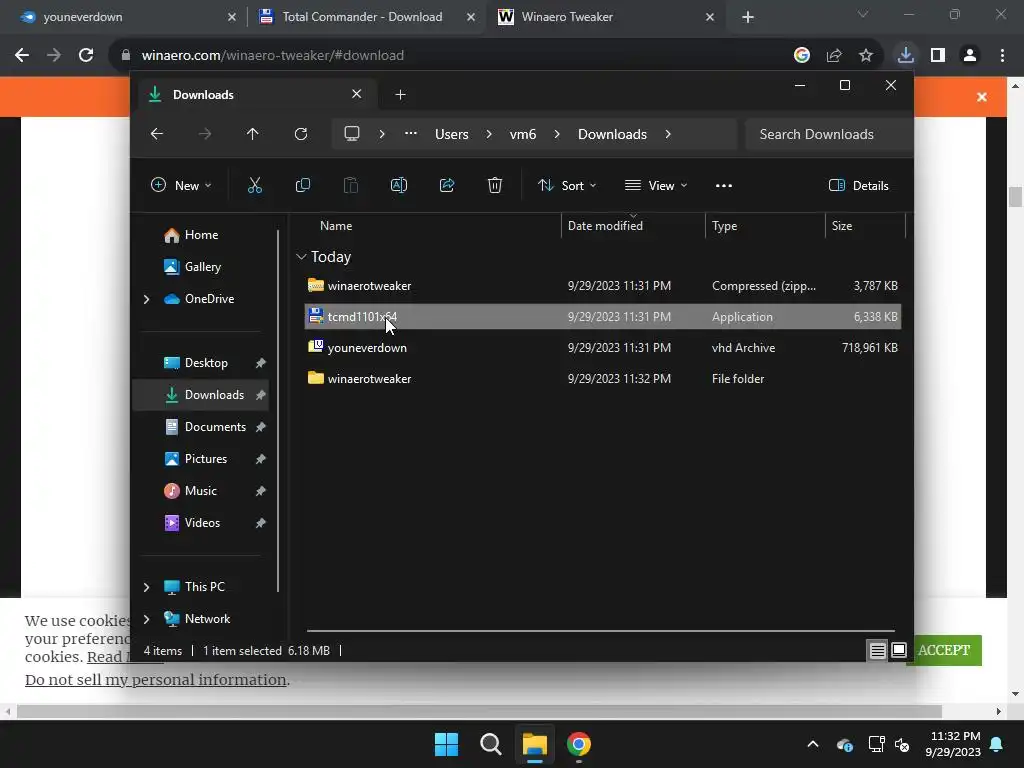Close the orange banner on winaero page
1024x768 pixels.
982,97
